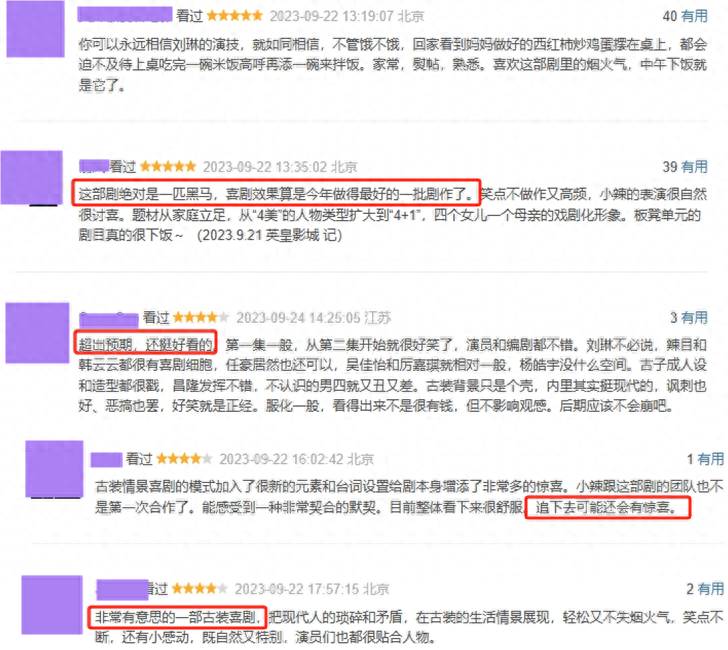Screen dimensions: 728x650
Task: Open the last reviewer's avatar thumbnail
Action: tap(52, 605)
